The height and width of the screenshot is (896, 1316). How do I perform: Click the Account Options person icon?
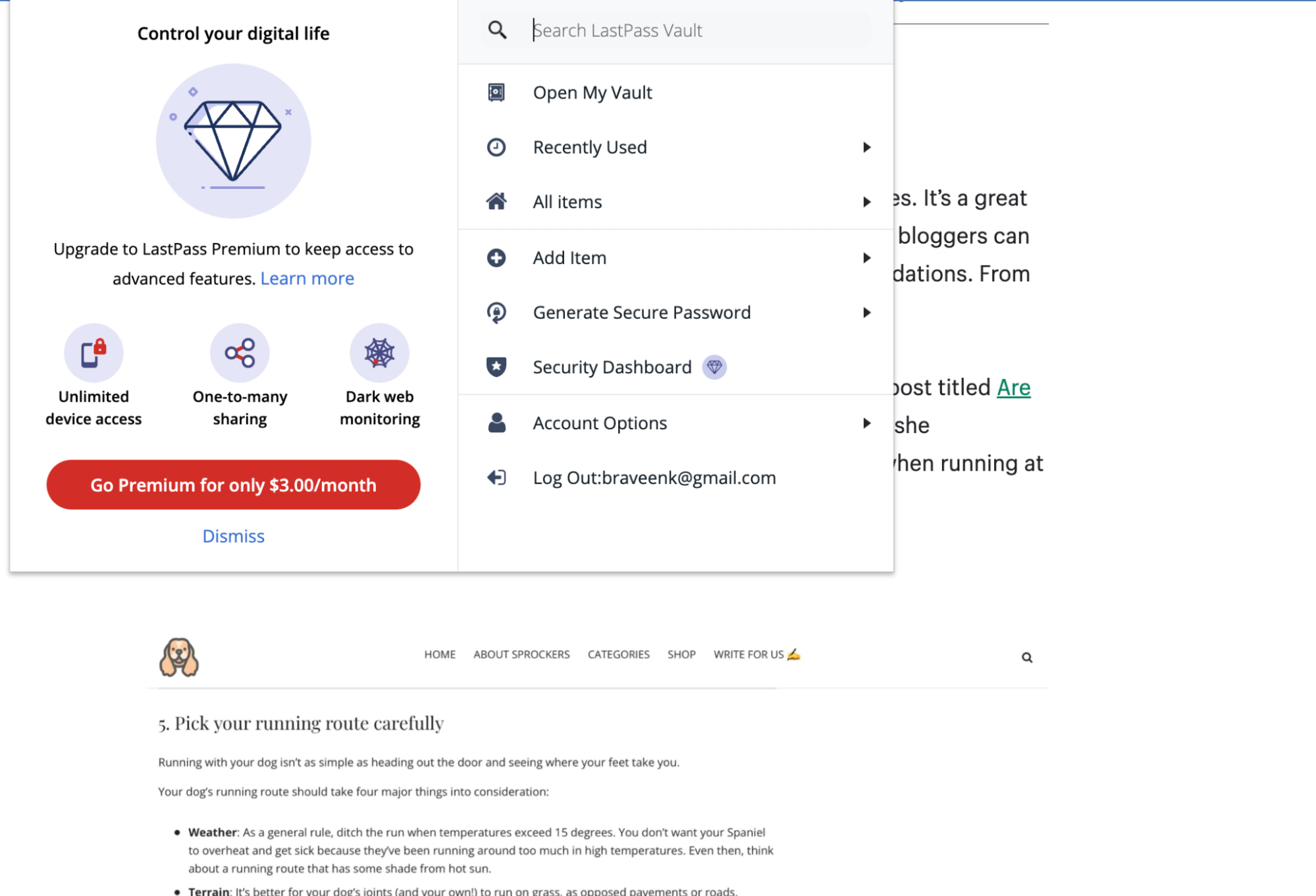pyautogui.click(x=496, y=423)
